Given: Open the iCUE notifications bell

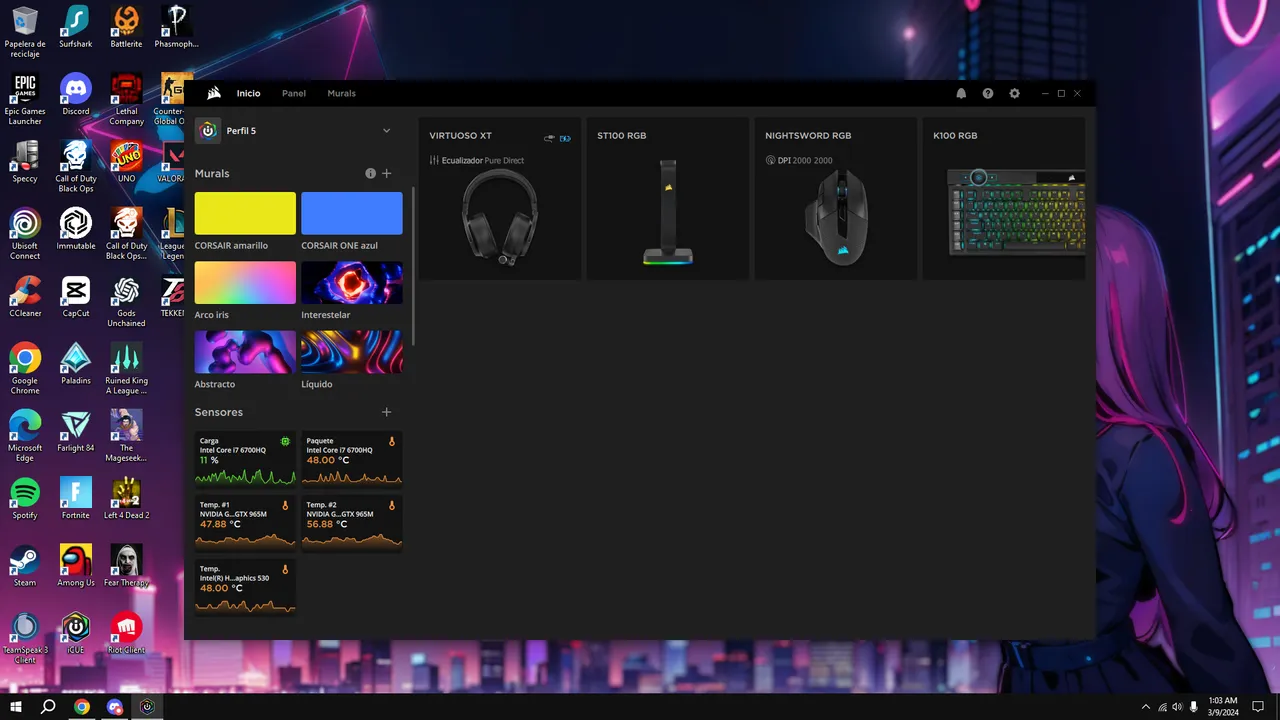Looking at the screenshot, I should 961,93.
